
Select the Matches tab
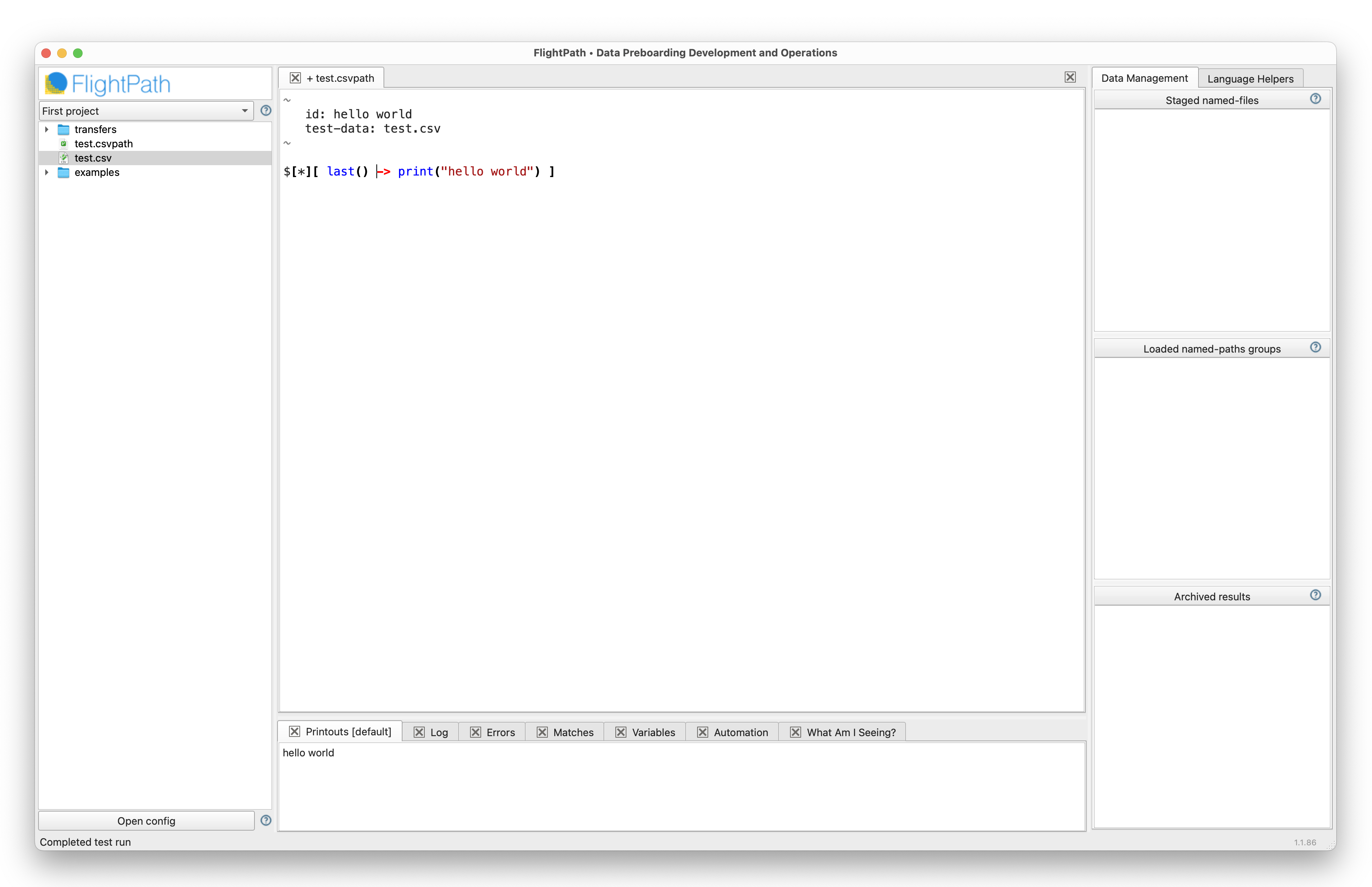point(573,732)
